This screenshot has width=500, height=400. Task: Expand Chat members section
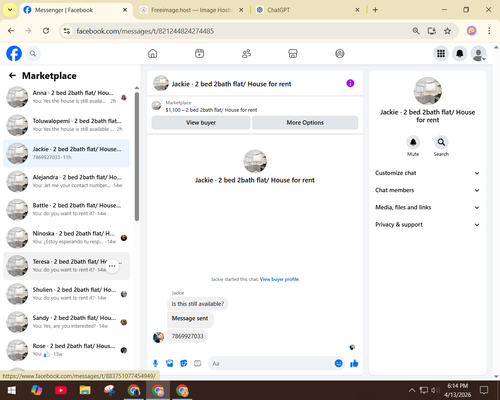tap(428, 190)
